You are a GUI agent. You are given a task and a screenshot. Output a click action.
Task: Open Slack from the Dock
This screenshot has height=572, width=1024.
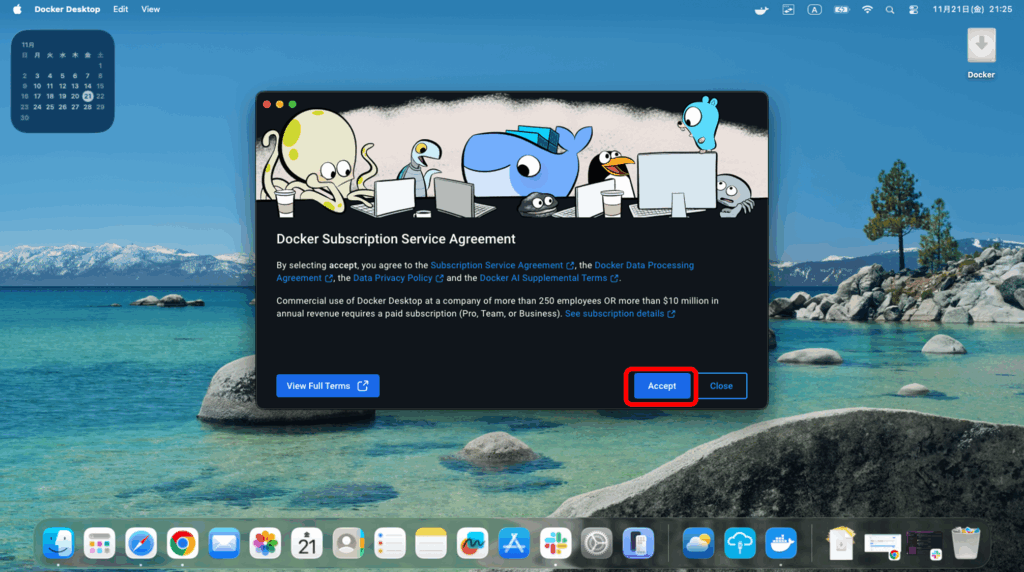555,543
